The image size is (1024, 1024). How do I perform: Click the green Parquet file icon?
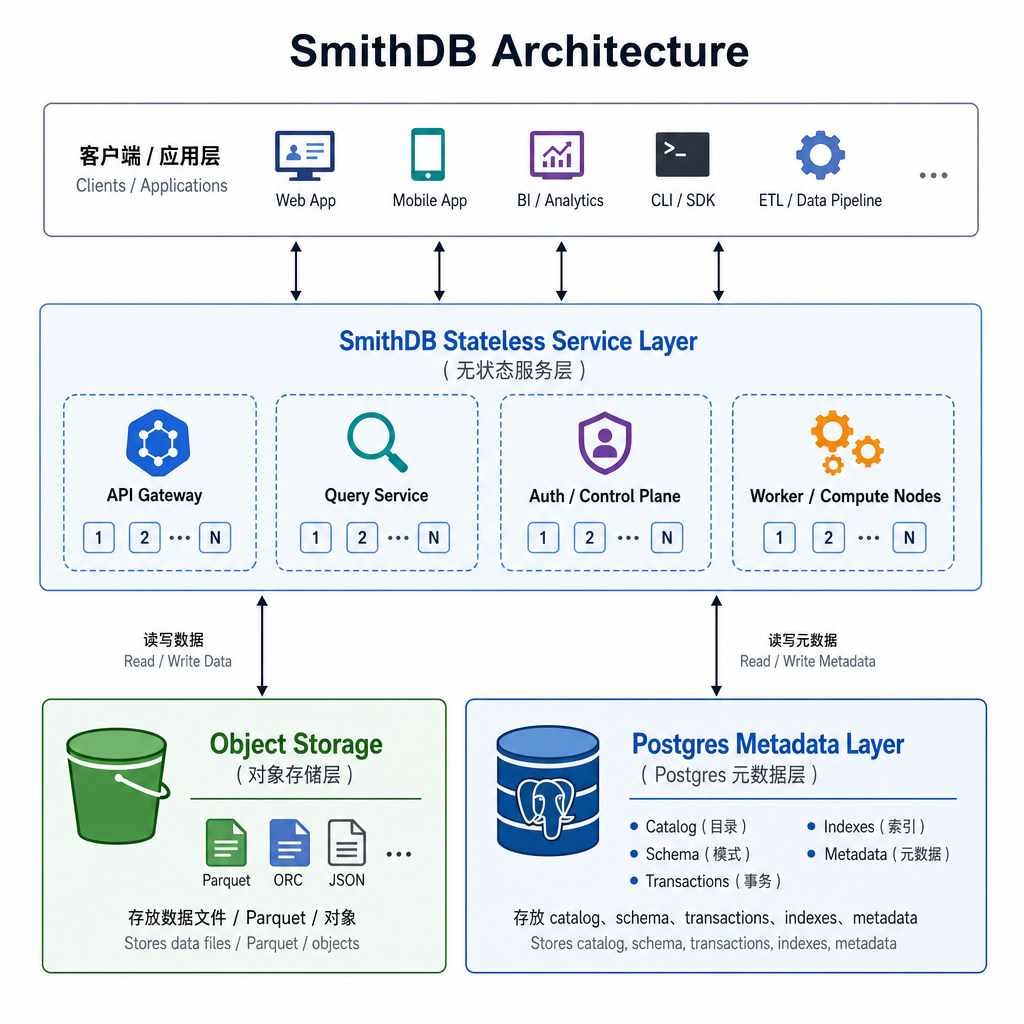click(x=226, y=842)
